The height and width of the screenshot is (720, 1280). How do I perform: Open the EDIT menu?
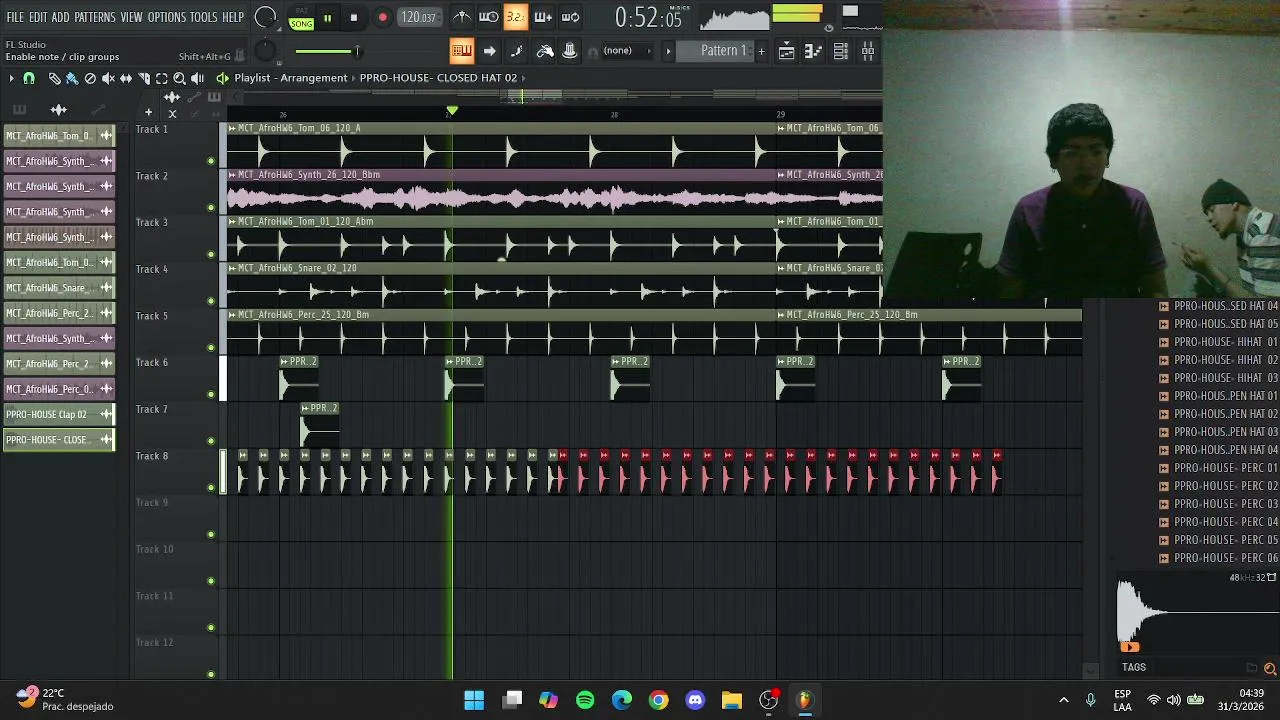(x=38, y=18)
